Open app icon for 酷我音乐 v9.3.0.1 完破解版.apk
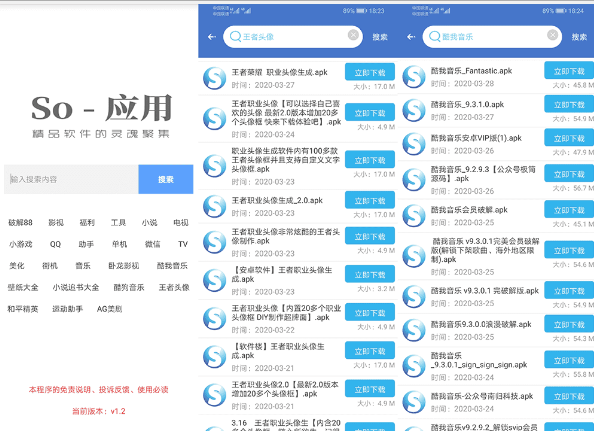The image size is (594, 431). pyautogui.click(x=414, y=297)
